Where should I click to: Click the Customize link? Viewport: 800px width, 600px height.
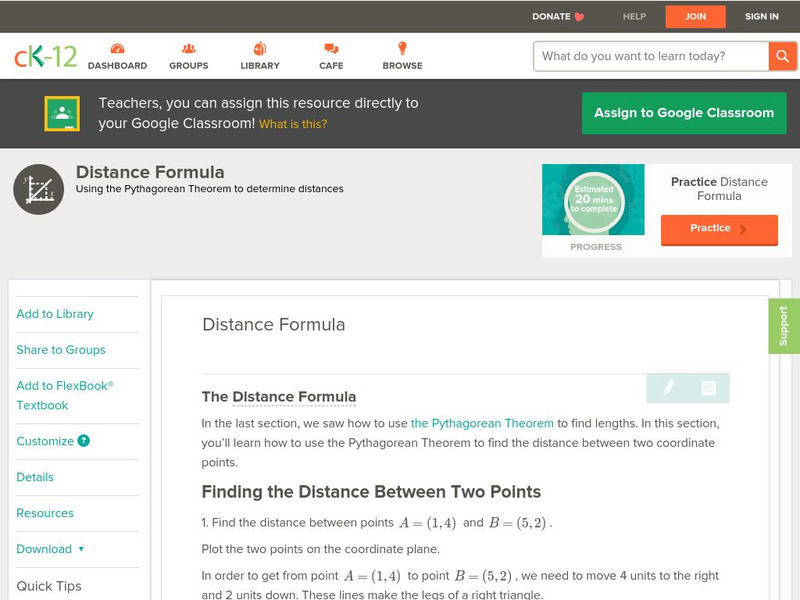pos(45,441)
